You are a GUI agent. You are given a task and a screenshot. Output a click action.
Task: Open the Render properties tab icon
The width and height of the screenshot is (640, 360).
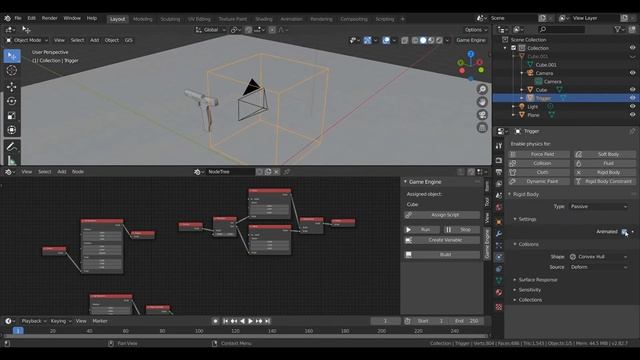point(499,160)
